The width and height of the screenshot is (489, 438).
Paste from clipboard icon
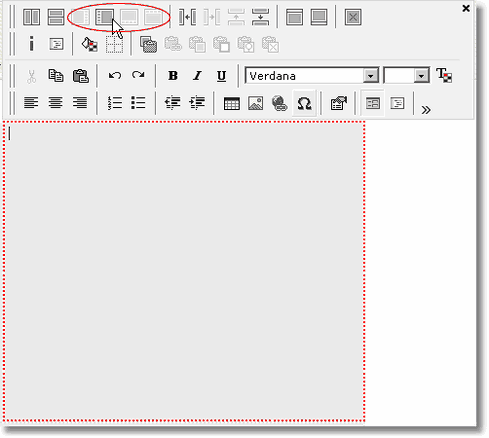coord(81,76)
